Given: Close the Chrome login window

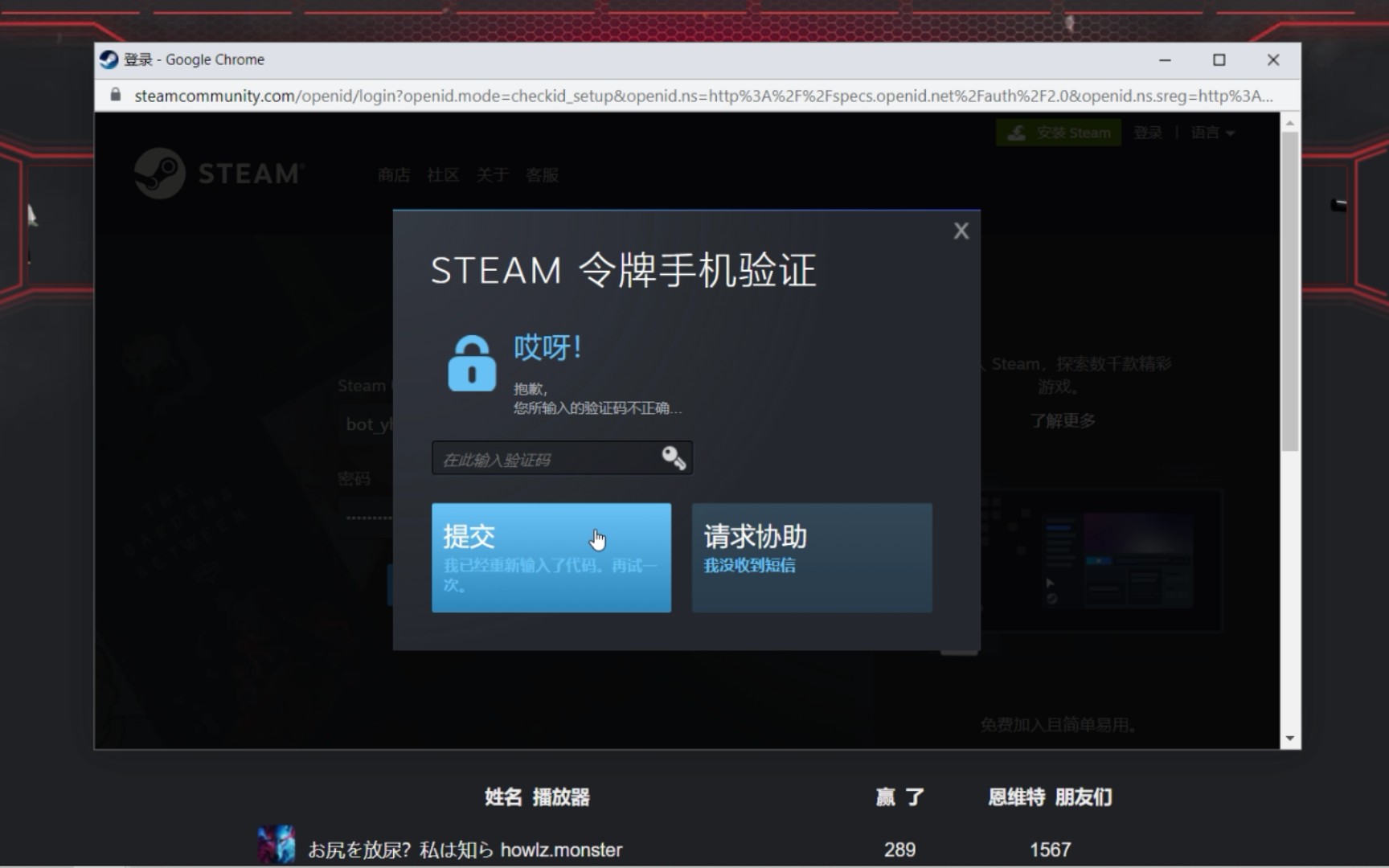Looking at the screenshot, I should click(1273, 60).
